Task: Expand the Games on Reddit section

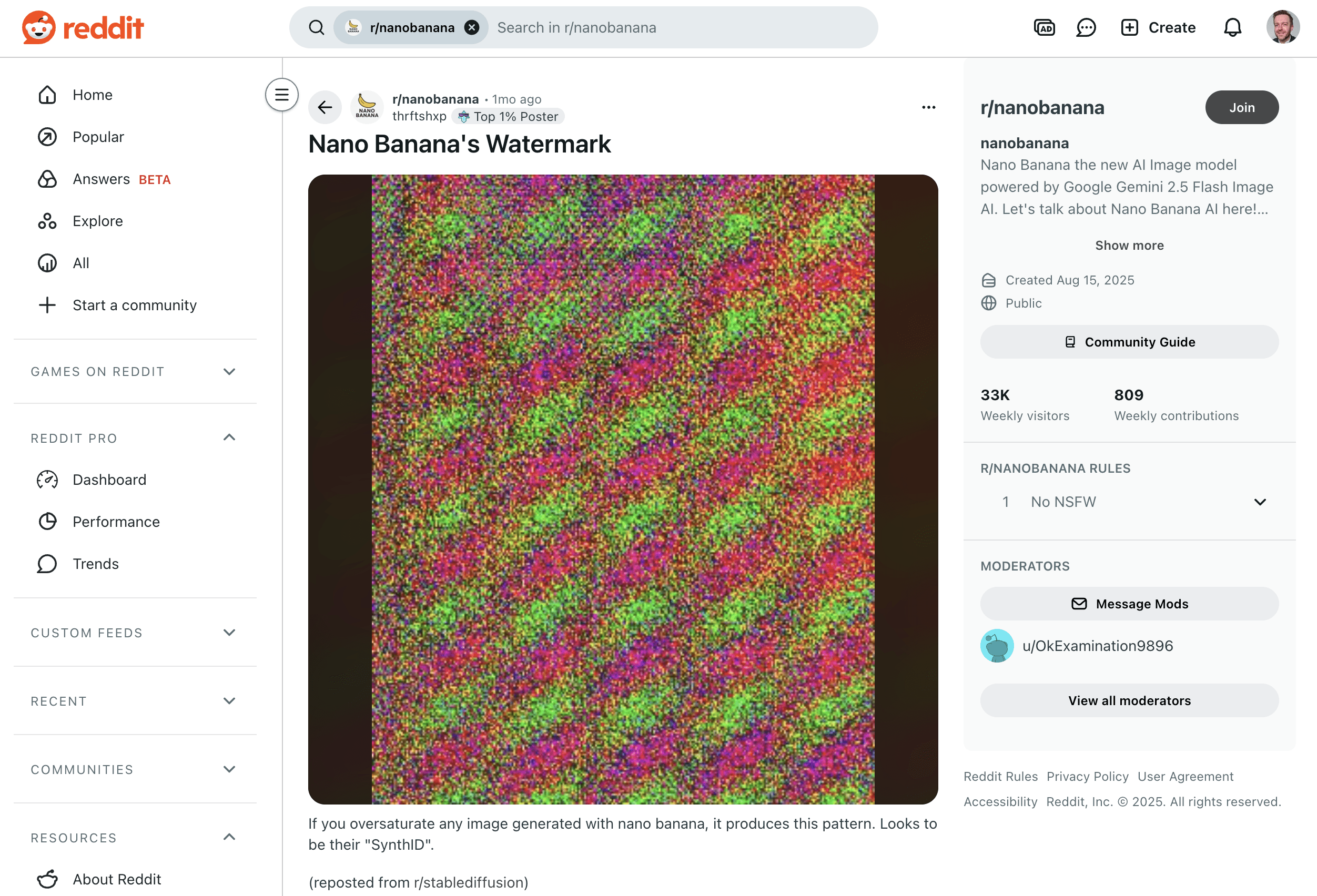Action: 229,372
